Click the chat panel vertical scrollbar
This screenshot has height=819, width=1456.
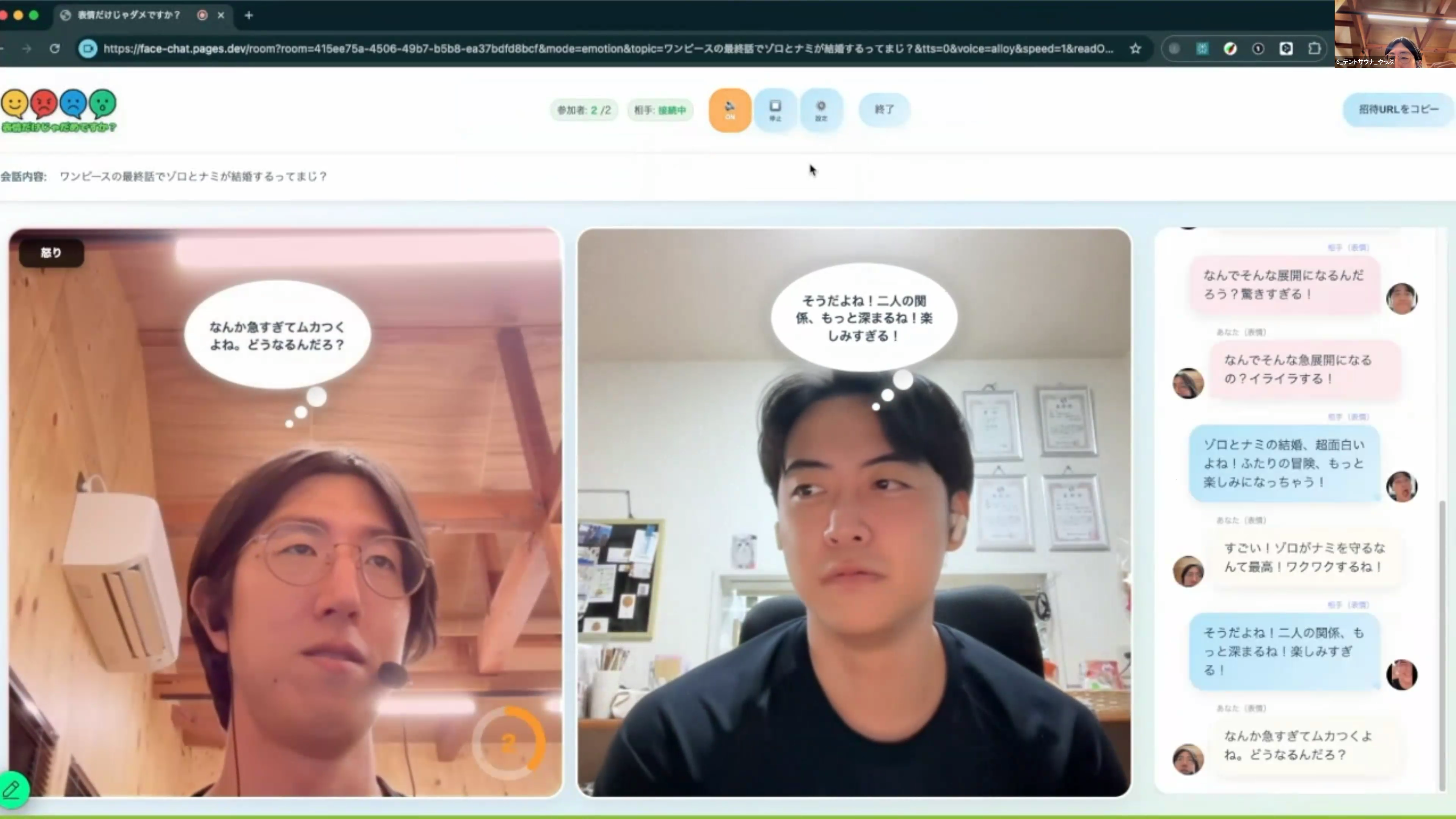pos(1442,644)
